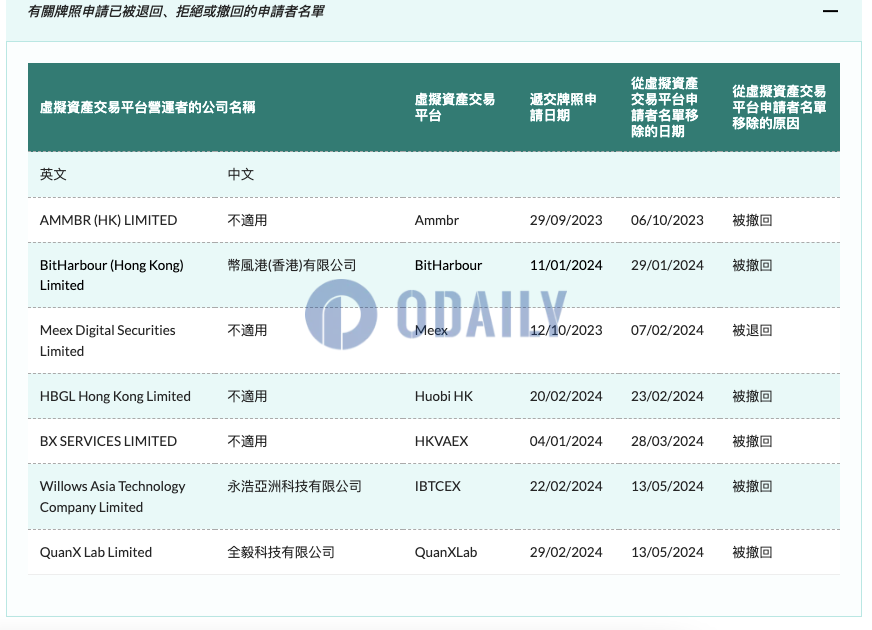Click the 29/09/2023 submission date

[x=566, y=220]
